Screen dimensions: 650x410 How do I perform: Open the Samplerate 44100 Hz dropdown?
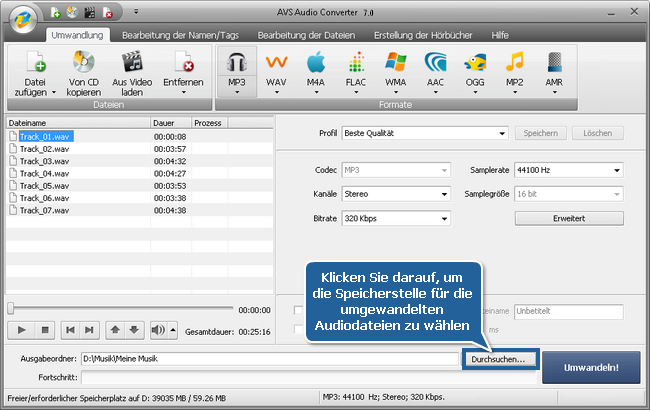(x=567, y=170)
